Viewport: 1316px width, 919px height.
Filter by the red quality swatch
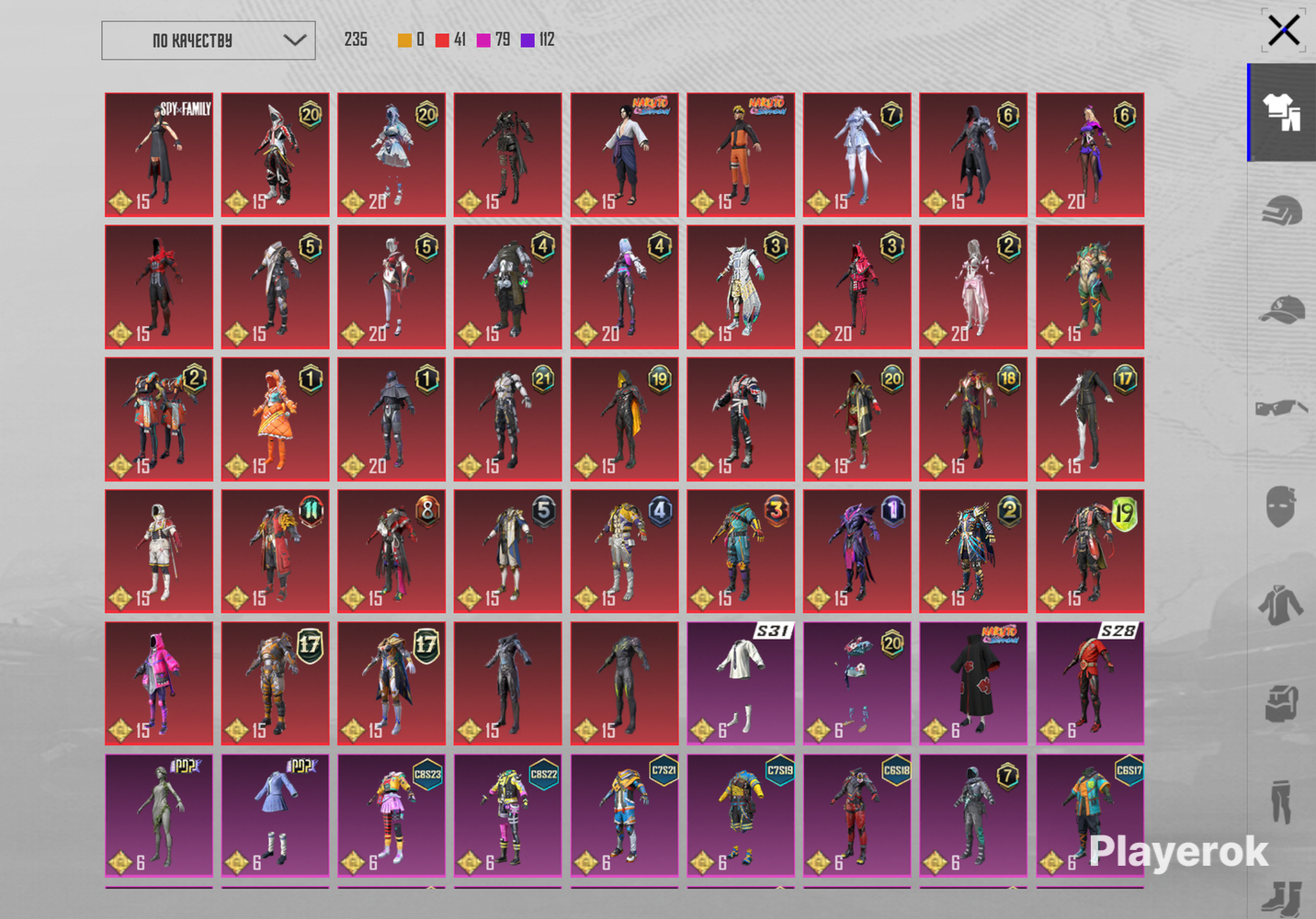click(442, 40)
